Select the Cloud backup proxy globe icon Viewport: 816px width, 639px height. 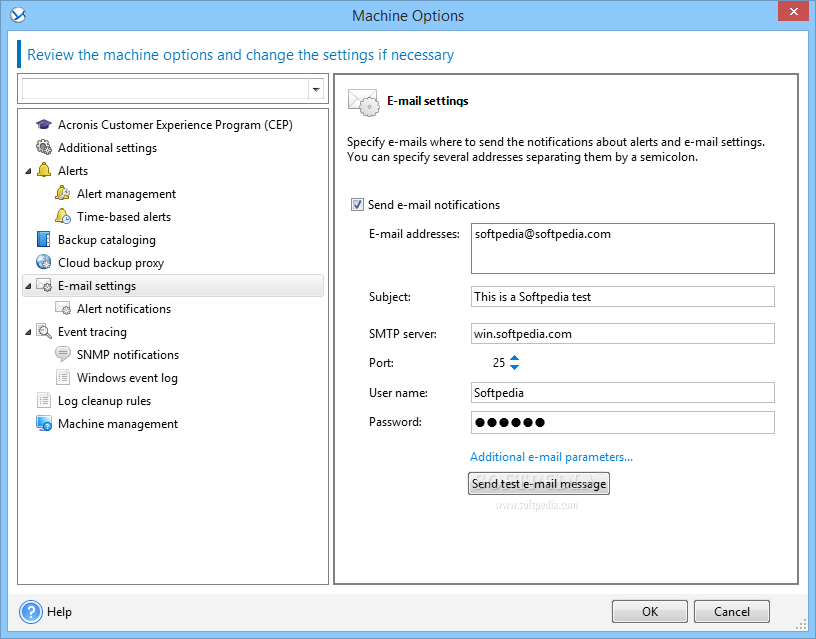tap(44, 262)
